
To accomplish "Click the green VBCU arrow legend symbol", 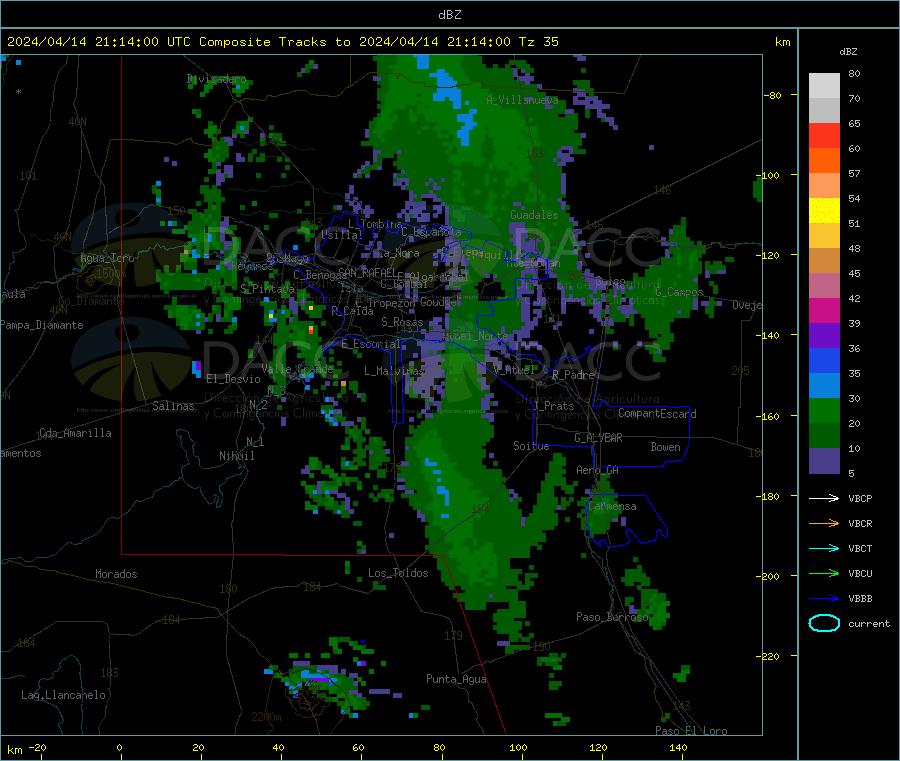I will [824, 573].
